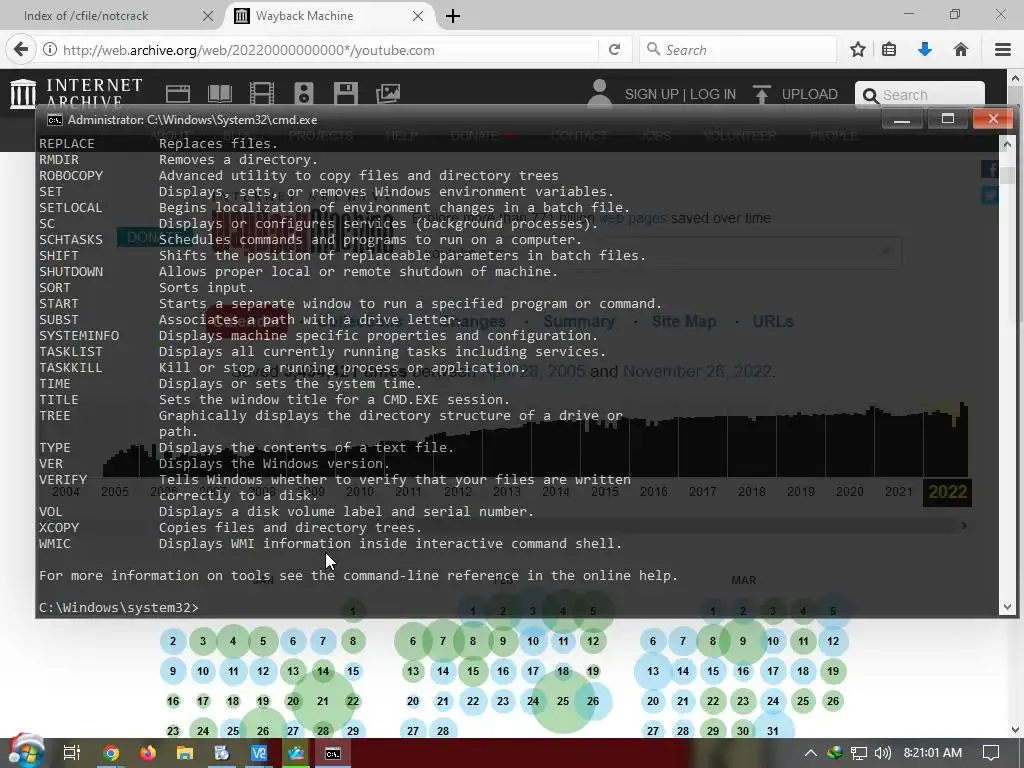Viewport: 1024px width, 768px height.
Task: Select January 14 in the calendar
Action: [x=323, y=671]
